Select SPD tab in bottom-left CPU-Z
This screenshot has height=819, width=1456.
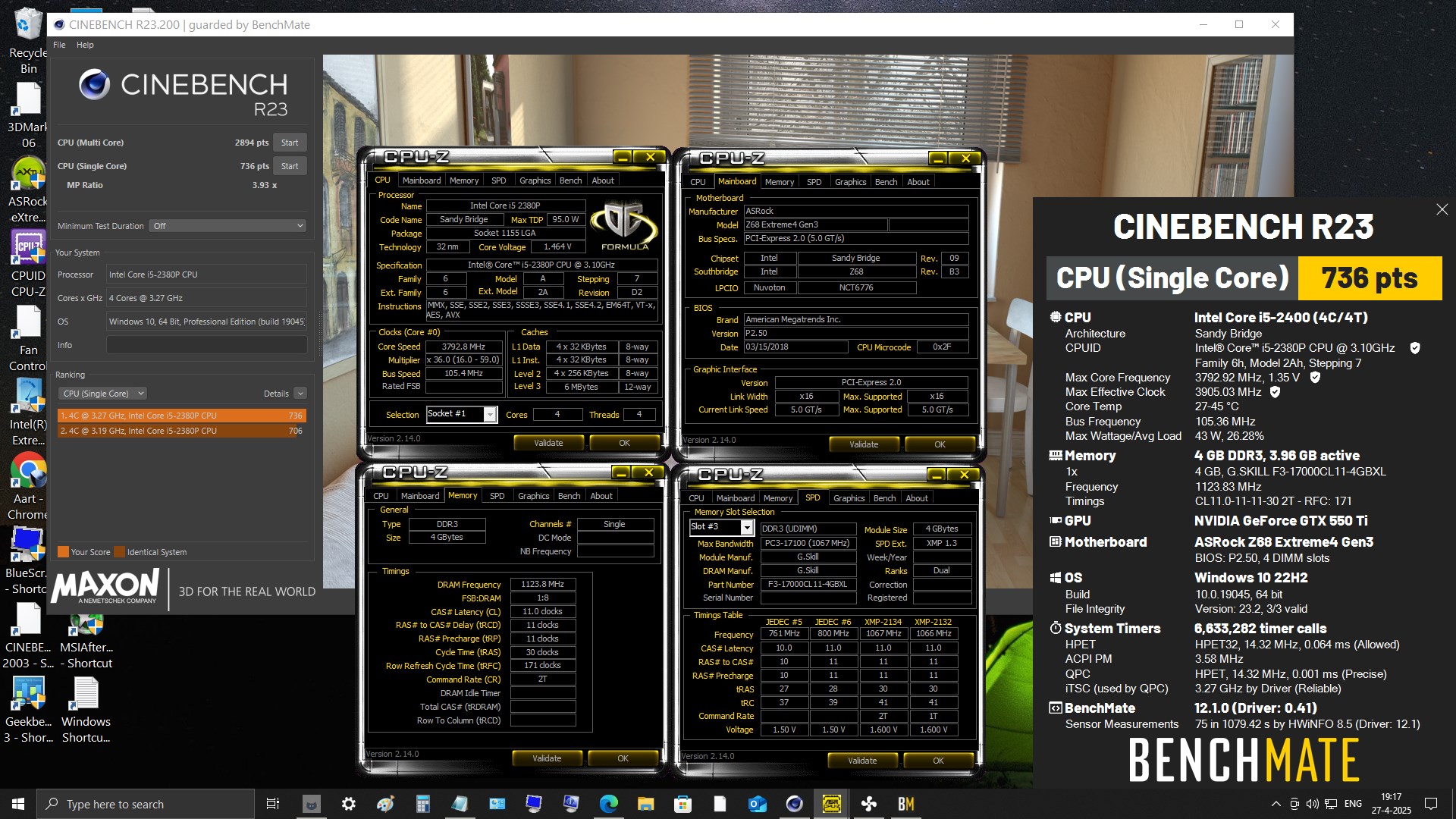point(497,496)
